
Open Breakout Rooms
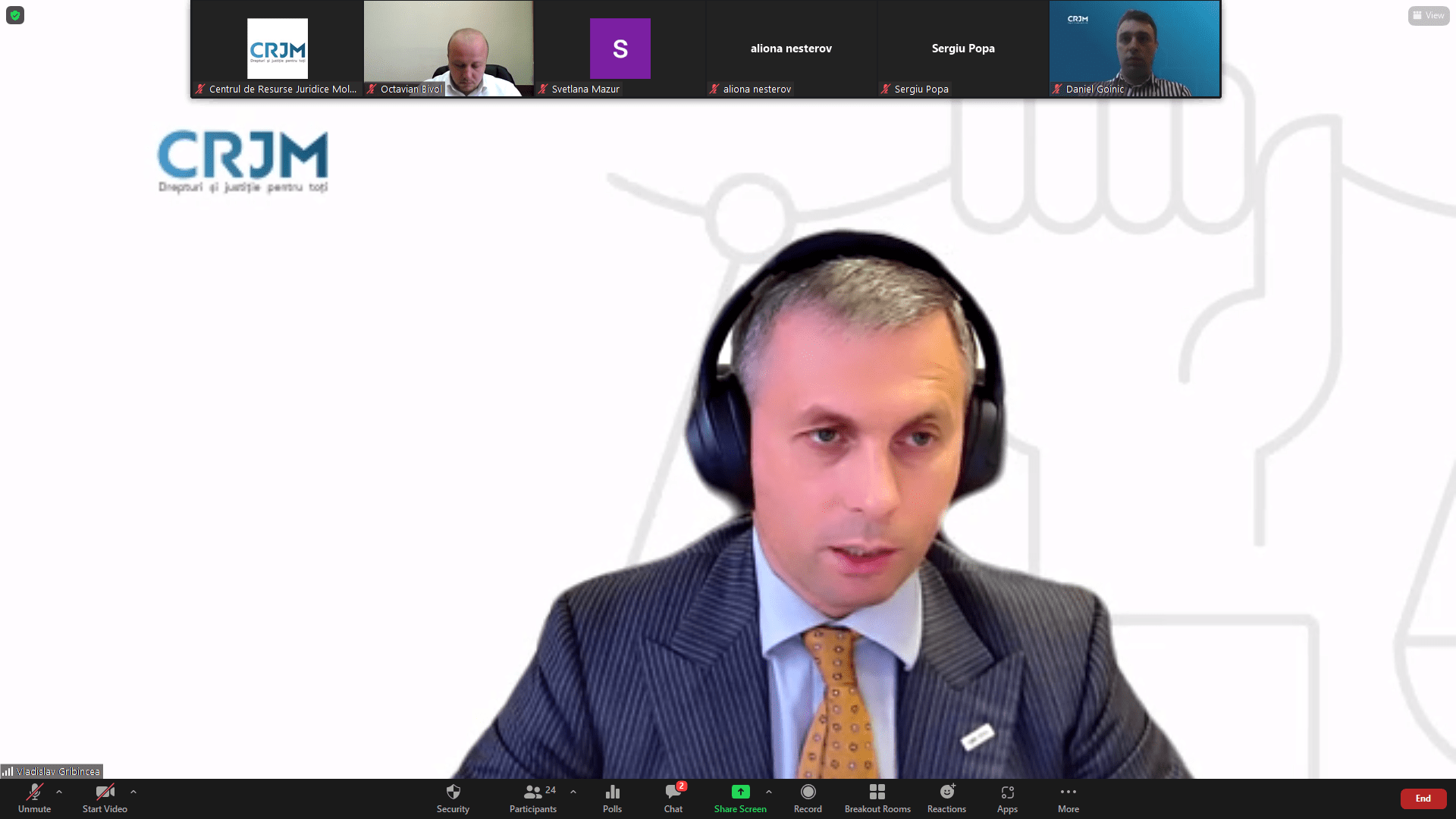click(x=877, y=799)
